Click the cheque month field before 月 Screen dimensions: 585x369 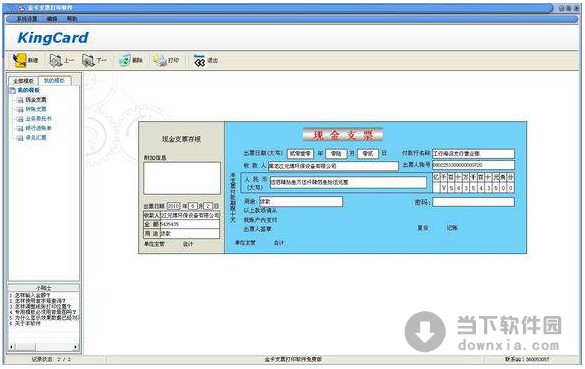(336, 154)
